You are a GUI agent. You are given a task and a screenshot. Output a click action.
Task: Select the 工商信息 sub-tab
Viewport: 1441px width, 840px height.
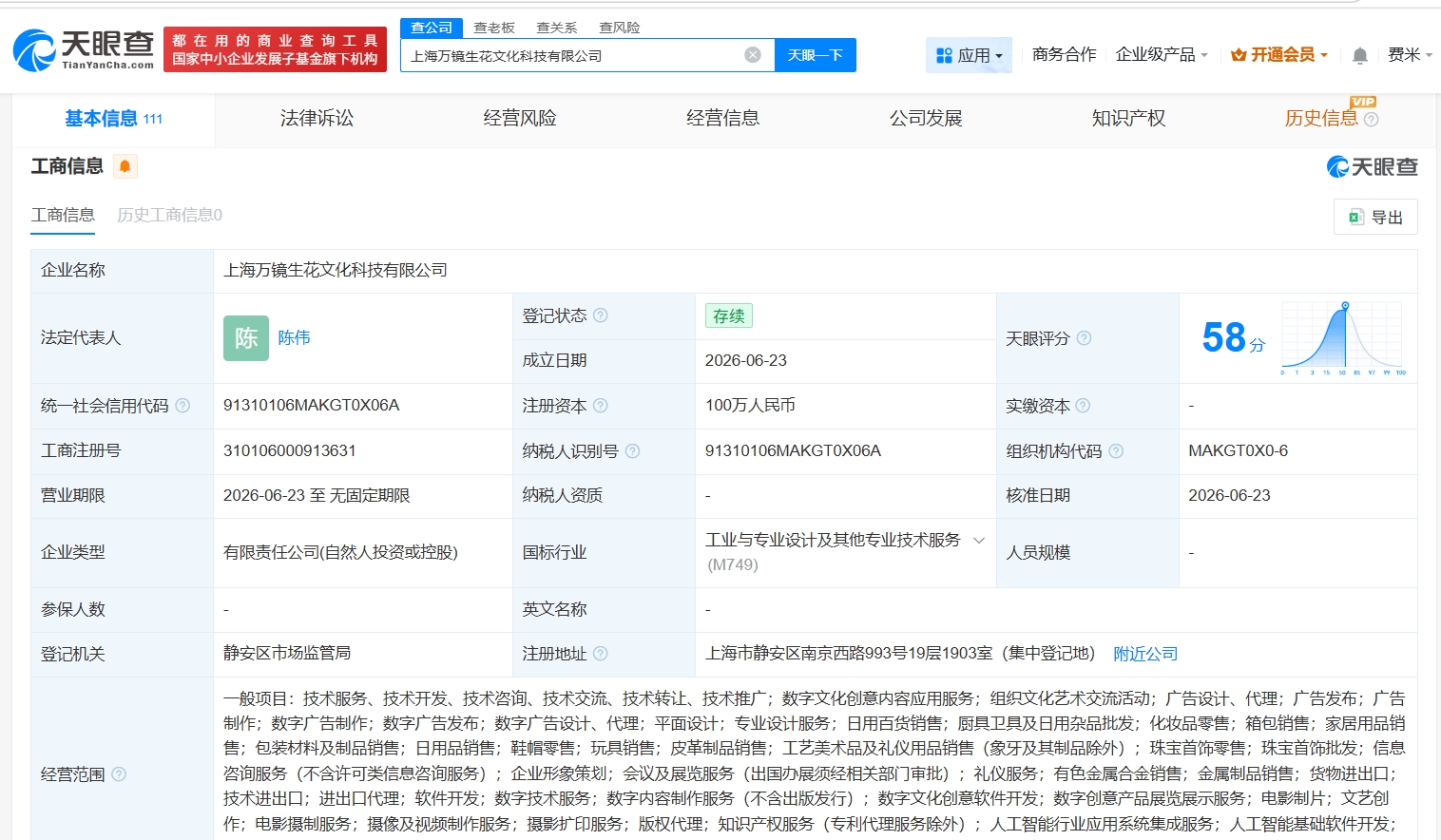(63, 215)
